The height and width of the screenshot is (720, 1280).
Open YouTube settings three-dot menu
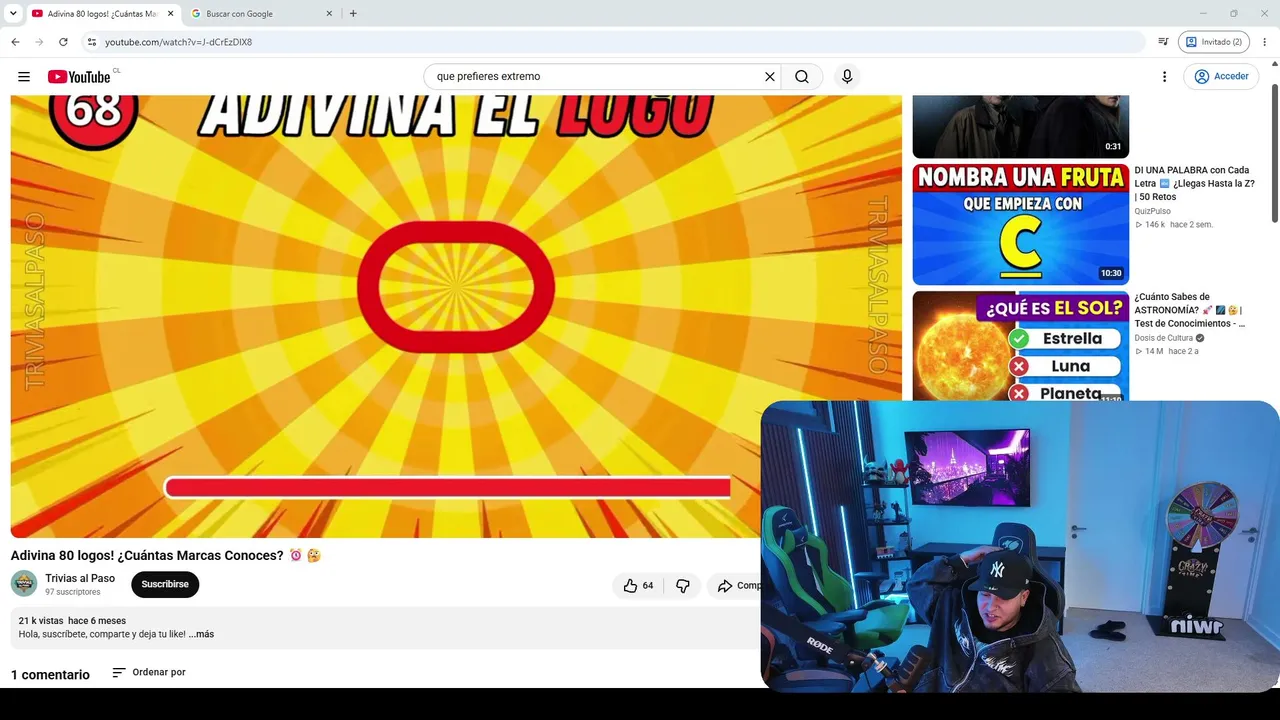(1164, 77)
